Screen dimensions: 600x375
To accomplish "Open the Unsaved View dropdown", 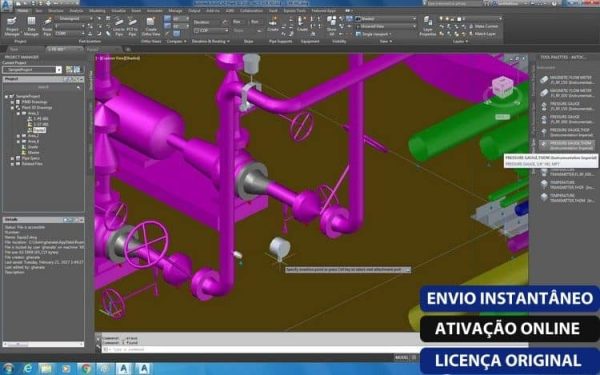I will 385,26.
